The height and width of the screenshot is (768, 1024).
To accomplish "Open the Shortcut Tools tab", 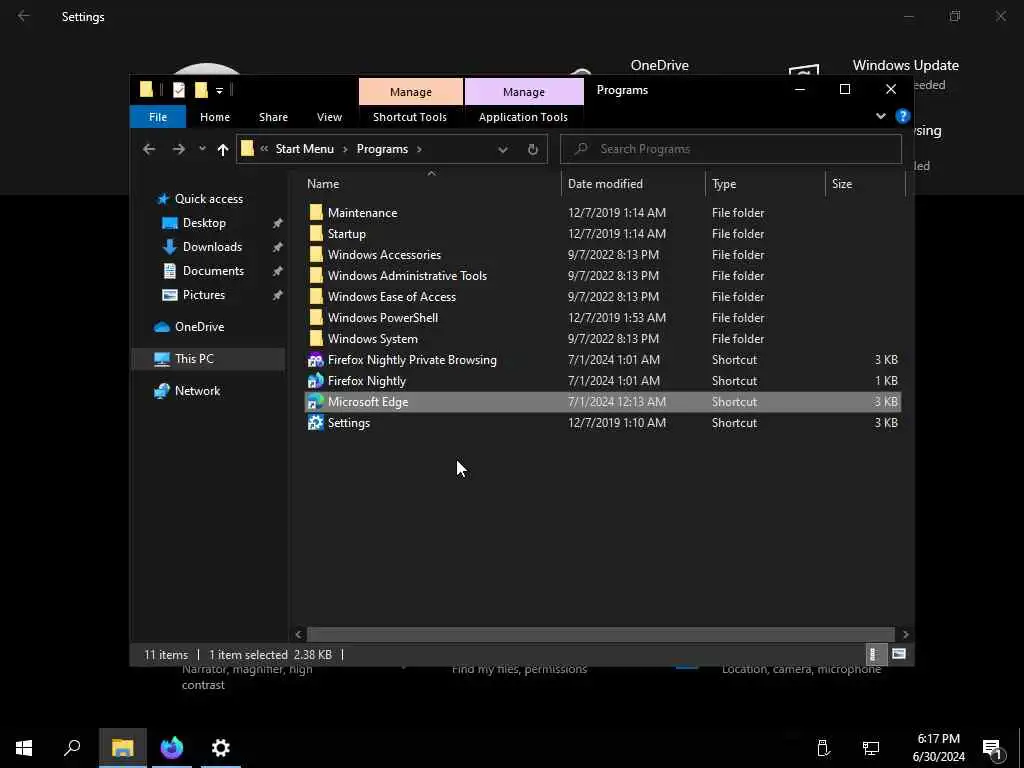I will 409,117.
